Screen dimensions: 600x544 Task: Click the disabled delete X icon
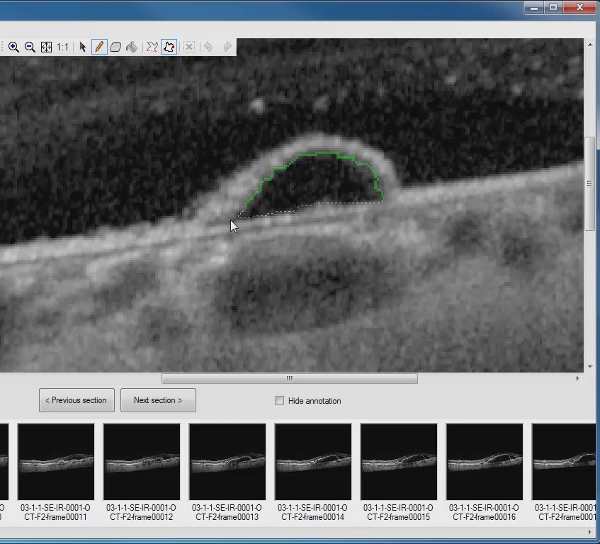coord(189,47)
